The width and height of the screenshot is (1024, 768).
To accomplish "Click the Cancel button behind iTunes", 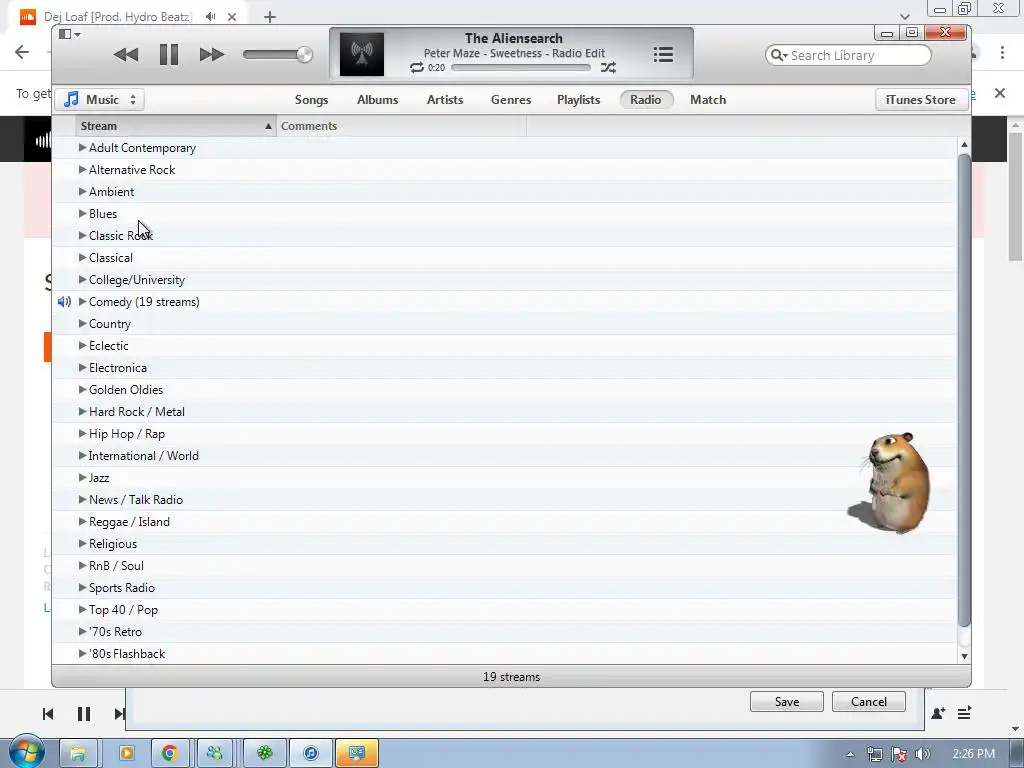I will [869, 701].
